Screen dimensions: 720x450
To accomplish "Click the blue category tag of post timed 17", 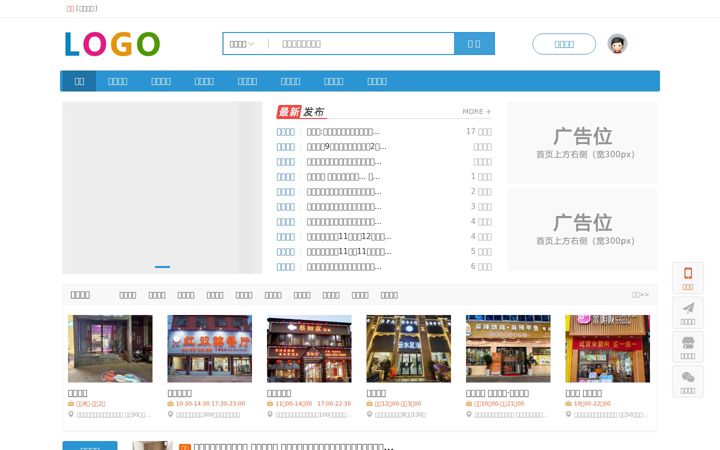I will click(x=286, y=132).
